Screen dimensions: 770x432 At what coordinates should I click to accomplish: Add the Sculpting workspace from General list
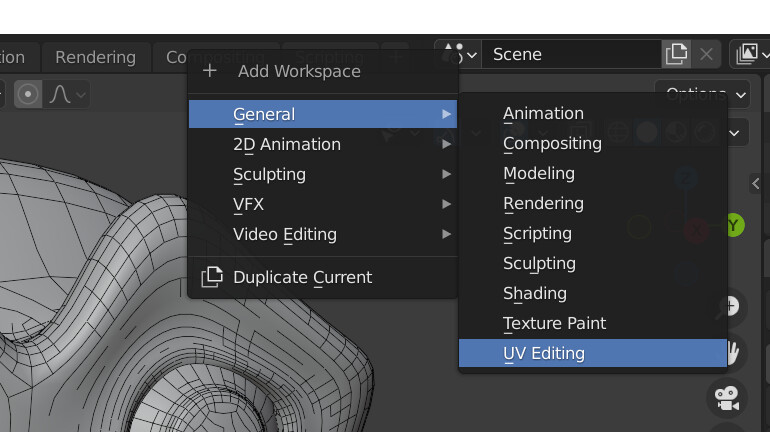593,263
